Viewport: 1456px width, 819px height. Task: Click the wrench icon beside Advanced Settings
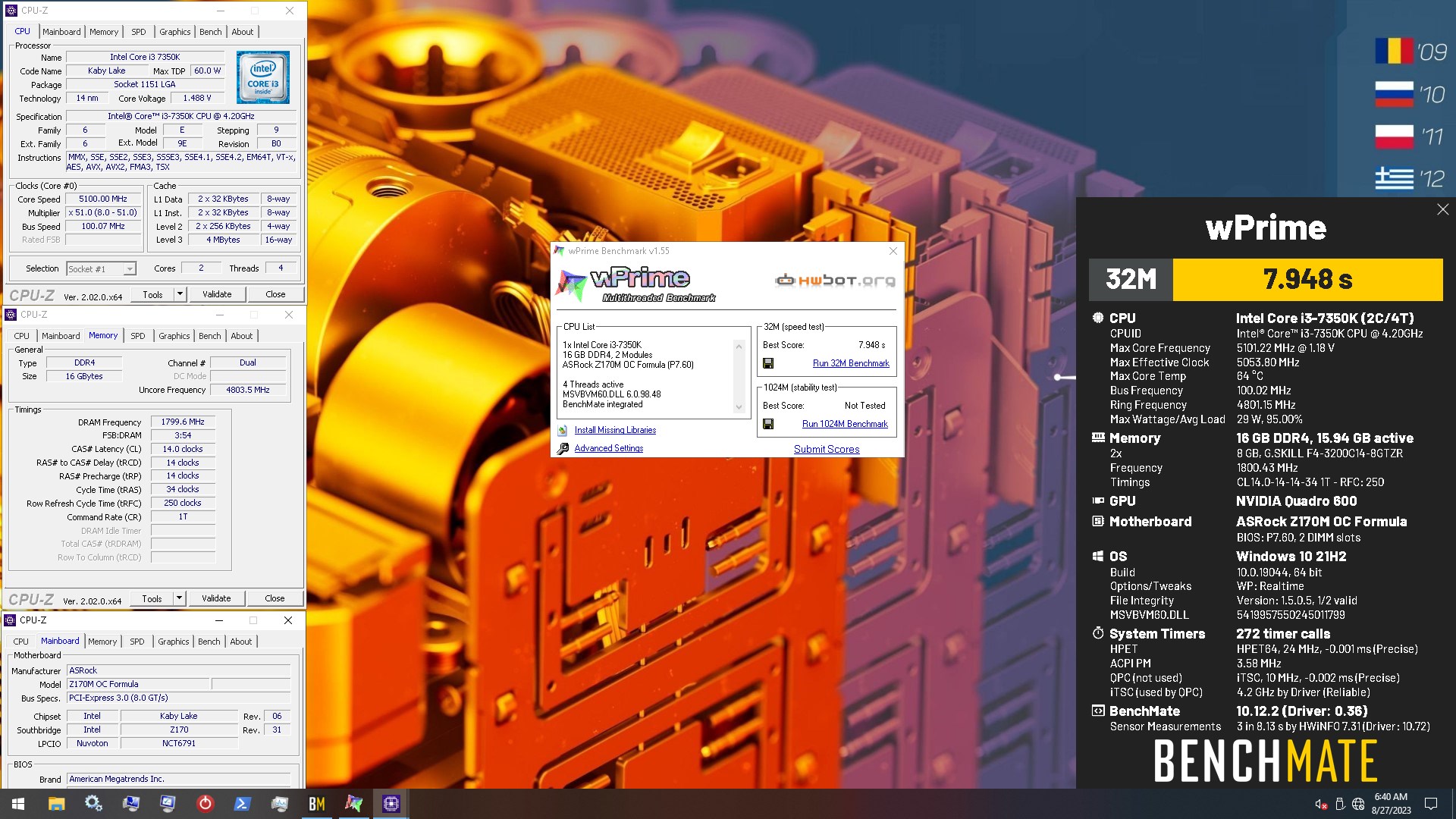coord(563,449)
